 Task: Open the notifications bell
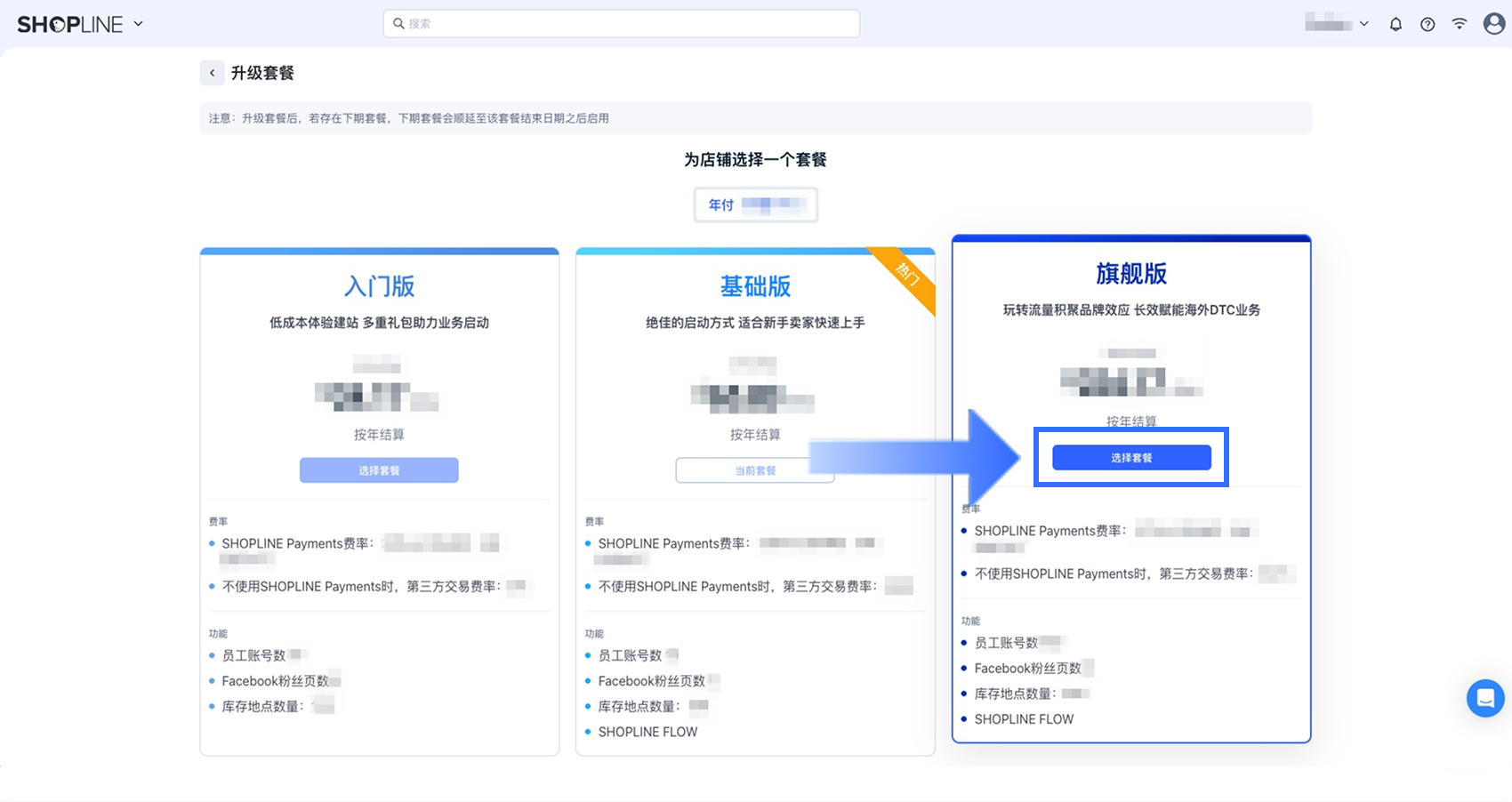(1395, 25)
